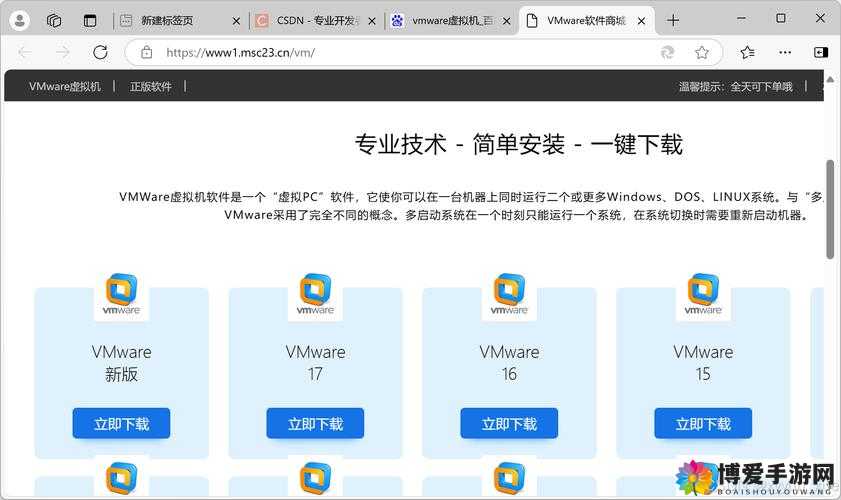841x500 pixels.
Task: Refresh the current page
Action: tap(100, 52)
